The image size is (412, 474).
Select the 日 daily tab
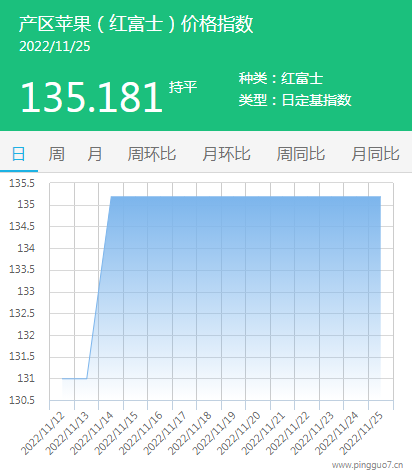(19, 154)
